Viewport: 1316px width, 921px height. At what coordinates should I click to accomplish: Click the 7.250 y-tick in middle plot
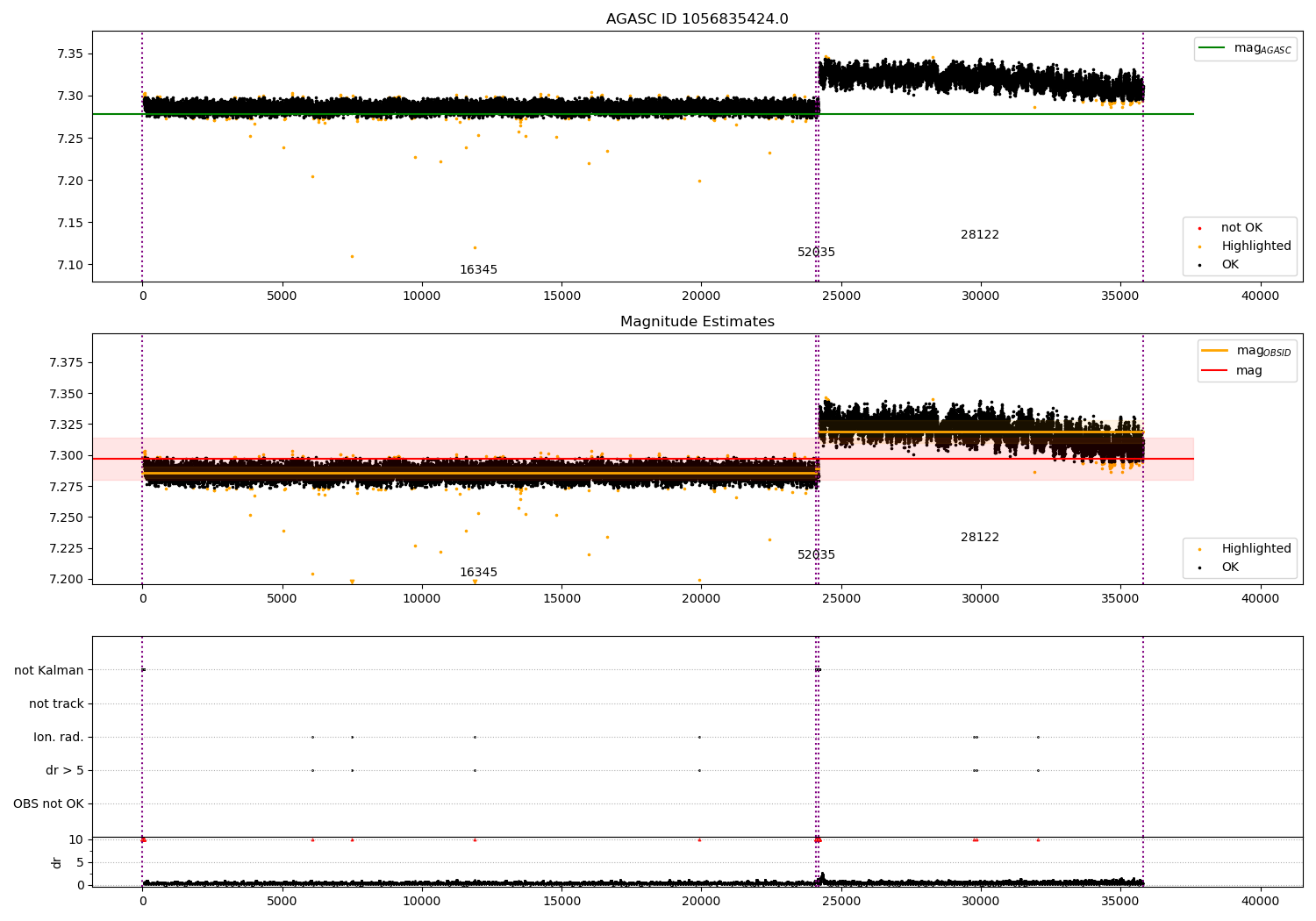tap(67, 518)
